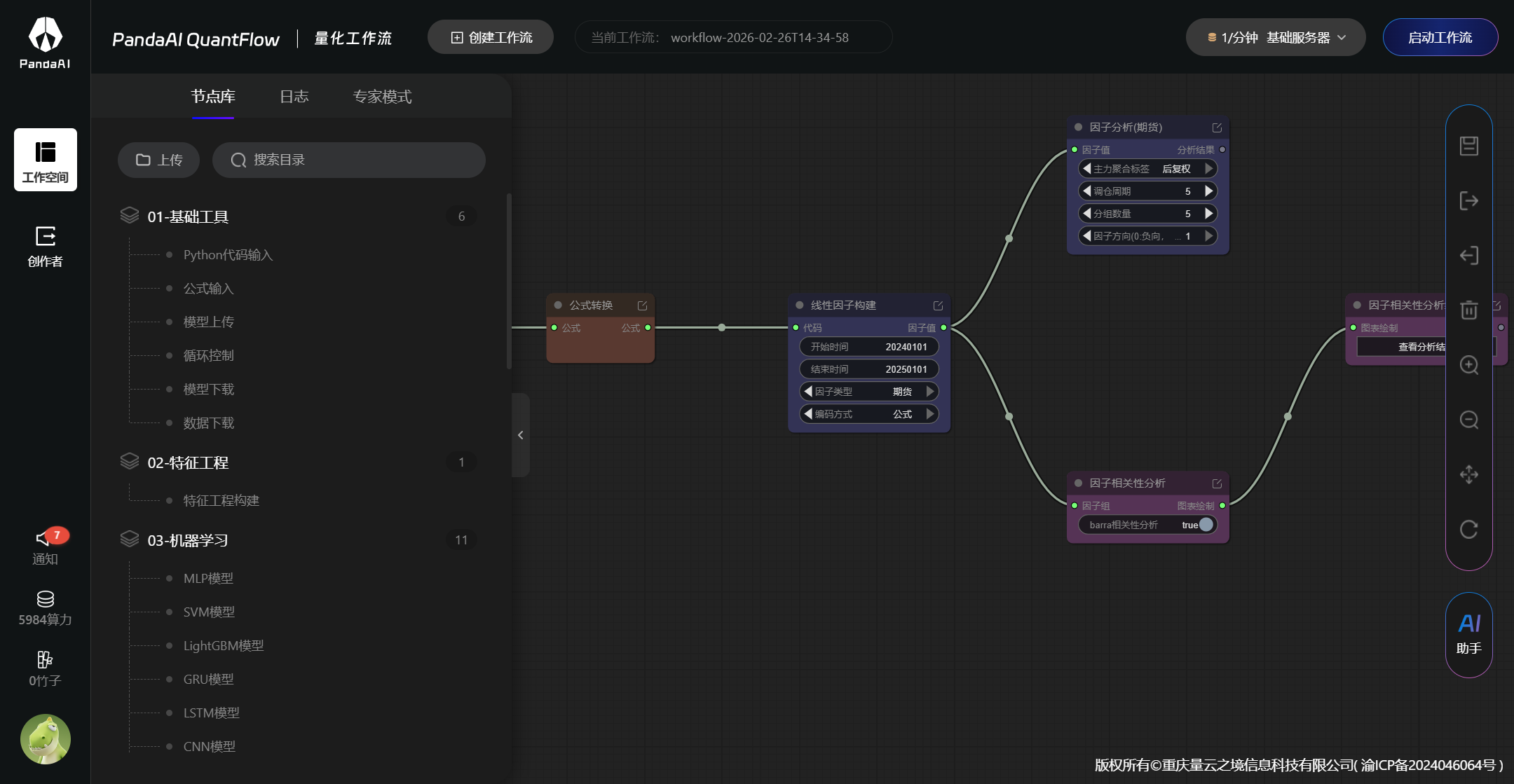This screenshot has width=1514, height=784.
Task: Toggle status dot on 公式转换 node header
Action: pyautogui.click(x=558, y=305)
